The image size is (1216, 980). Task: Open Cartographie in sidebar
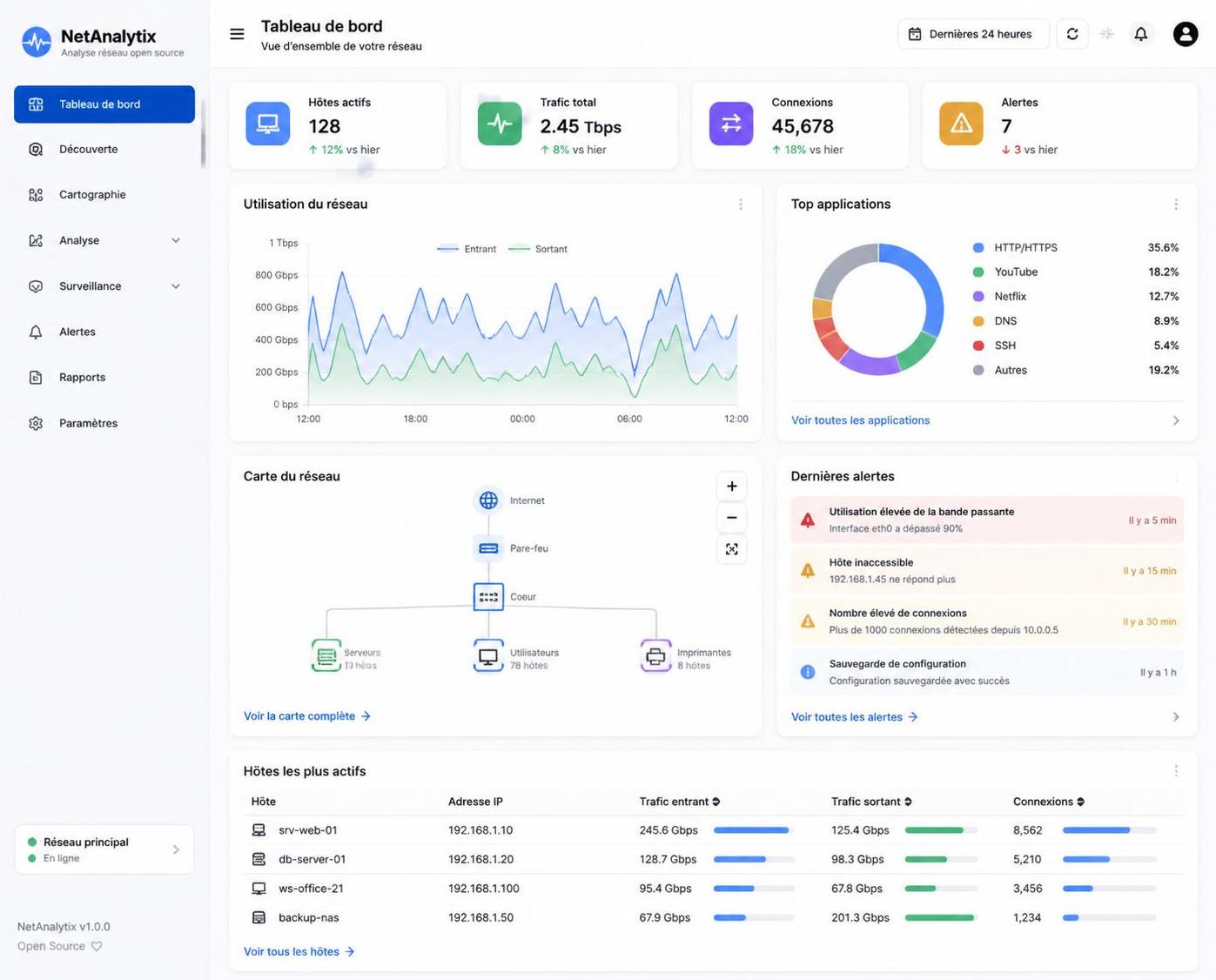(104, 195)
